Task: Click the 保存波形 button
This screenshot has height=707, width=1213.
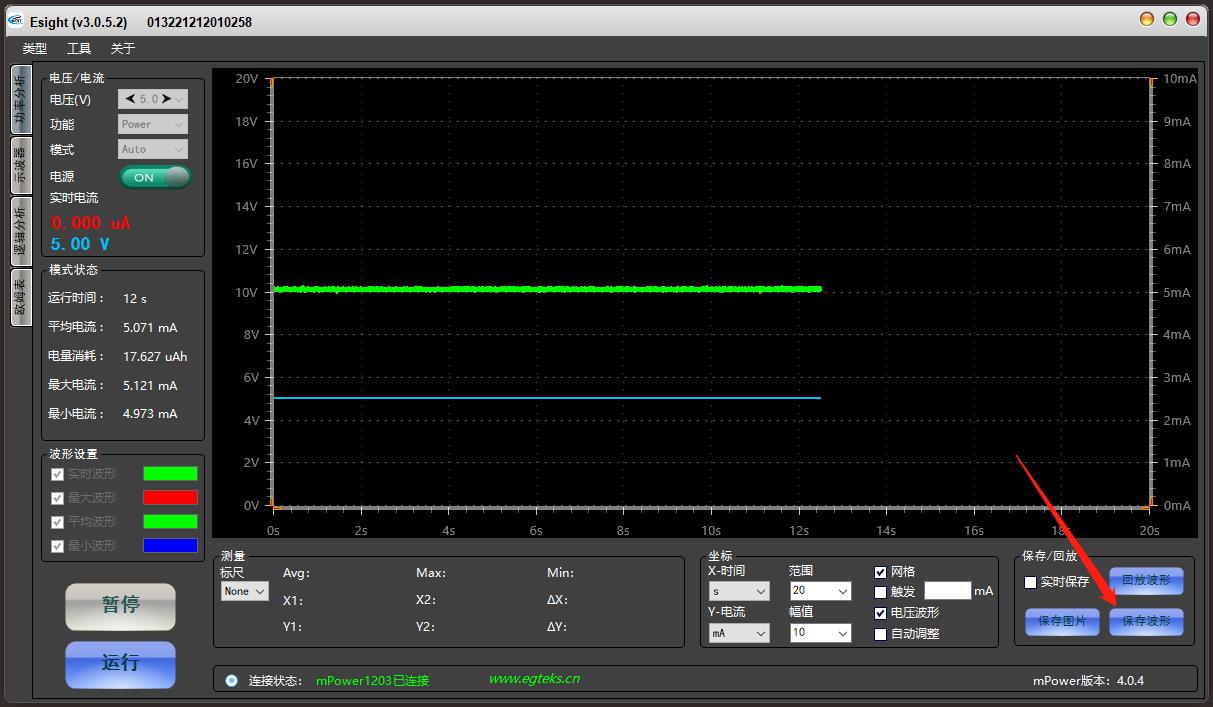Action: click(1146, 621)
